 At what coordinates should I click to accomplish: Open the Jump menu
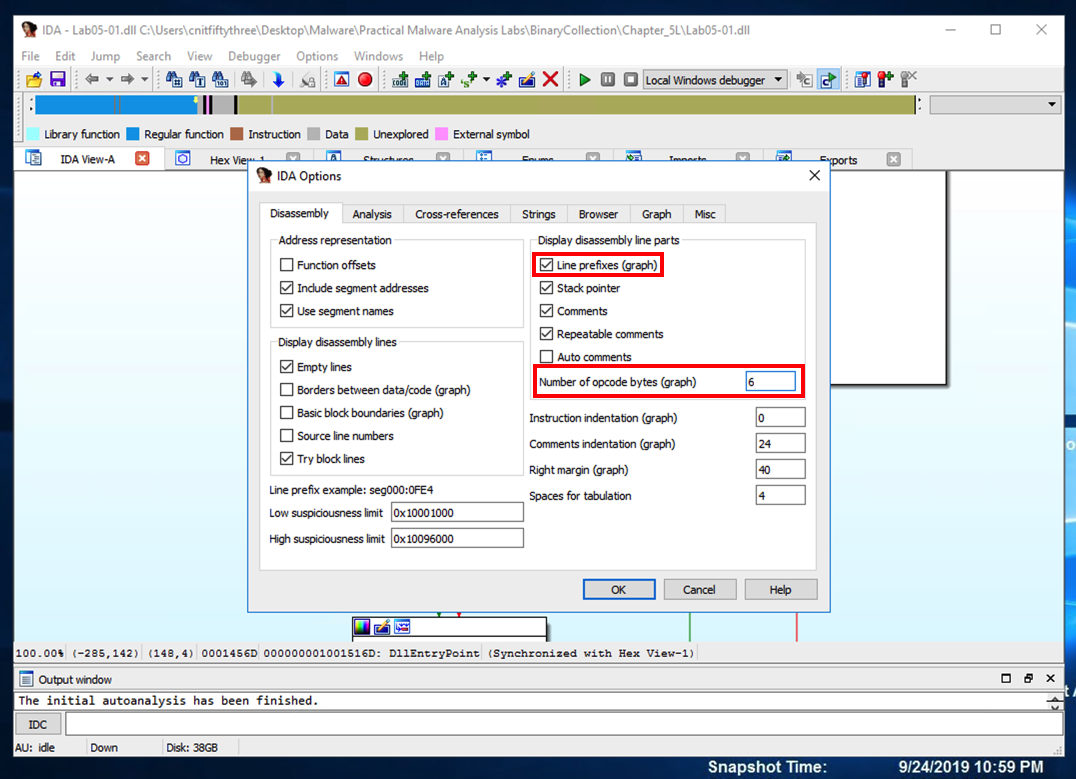[105, 56]
